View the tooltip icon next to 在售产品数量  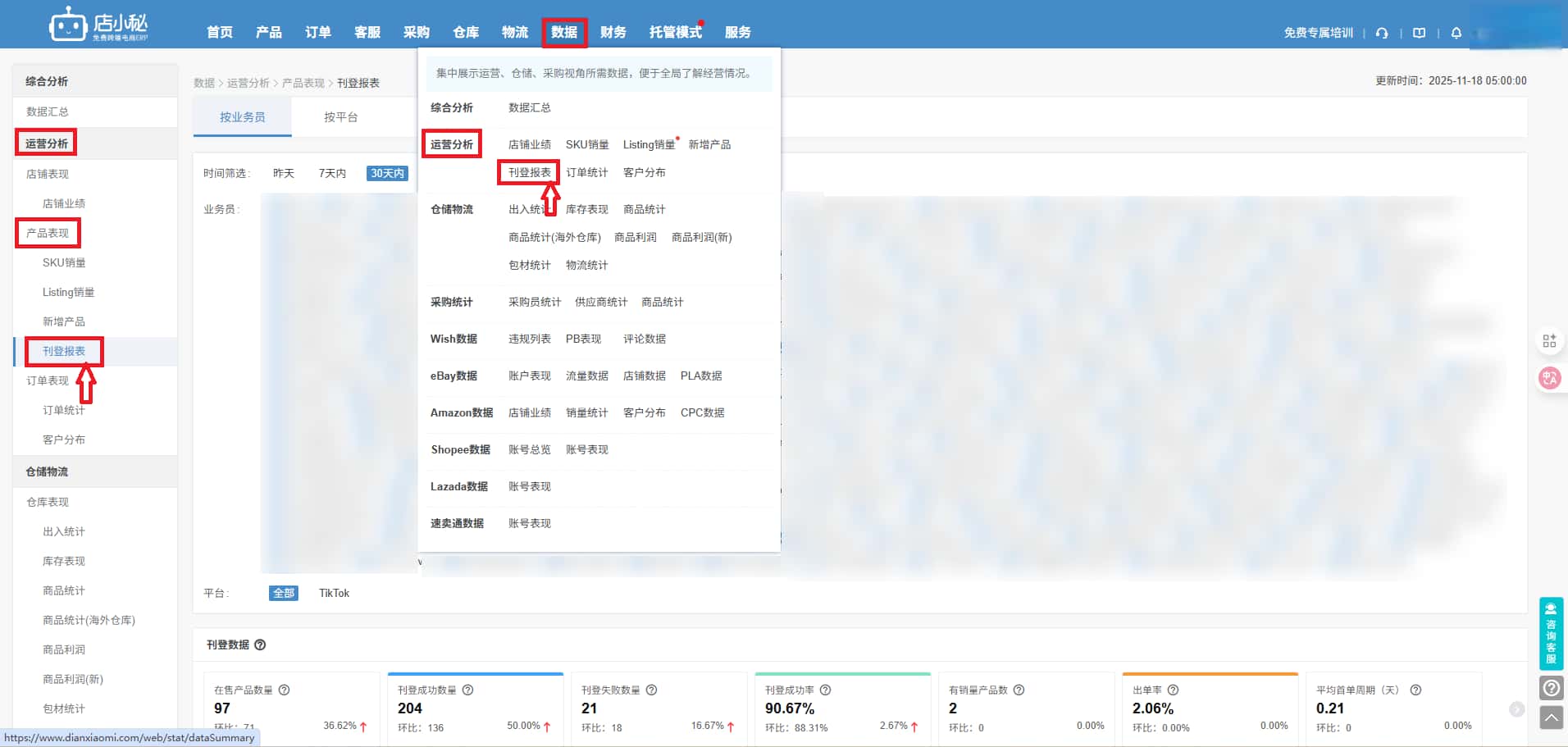point(285,690)
